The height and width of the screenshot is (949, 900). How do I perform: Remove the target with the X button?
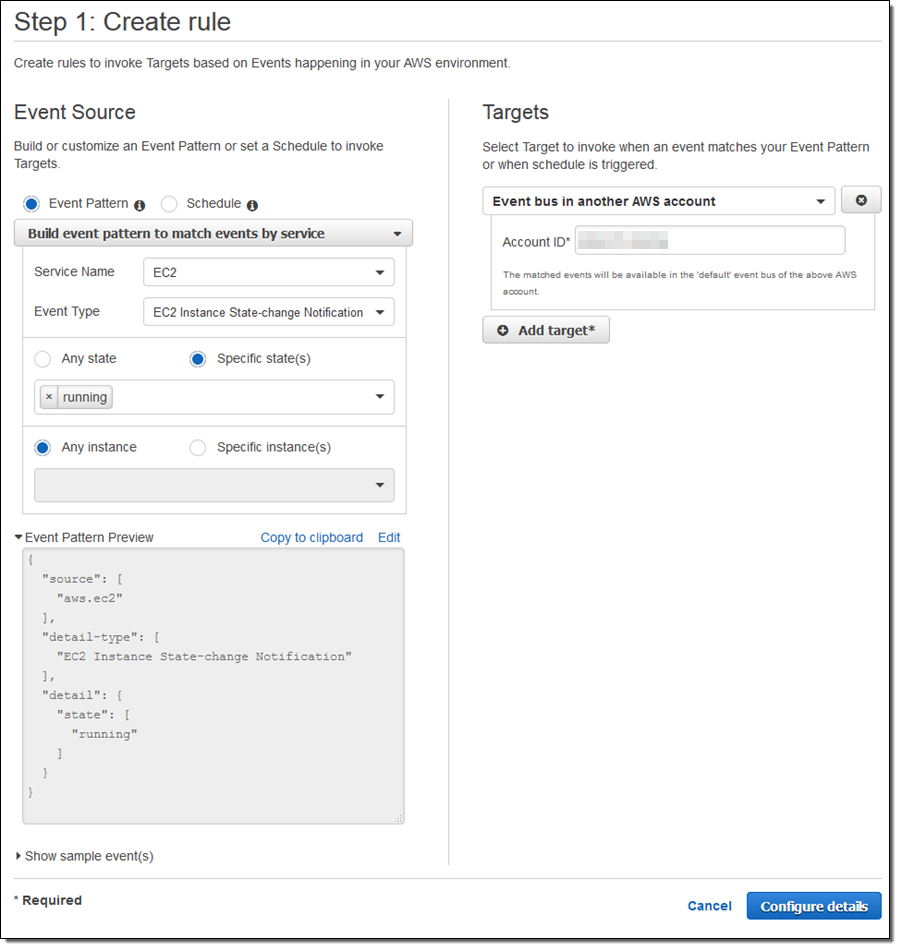pyautogui.click(x=861, y=200)
